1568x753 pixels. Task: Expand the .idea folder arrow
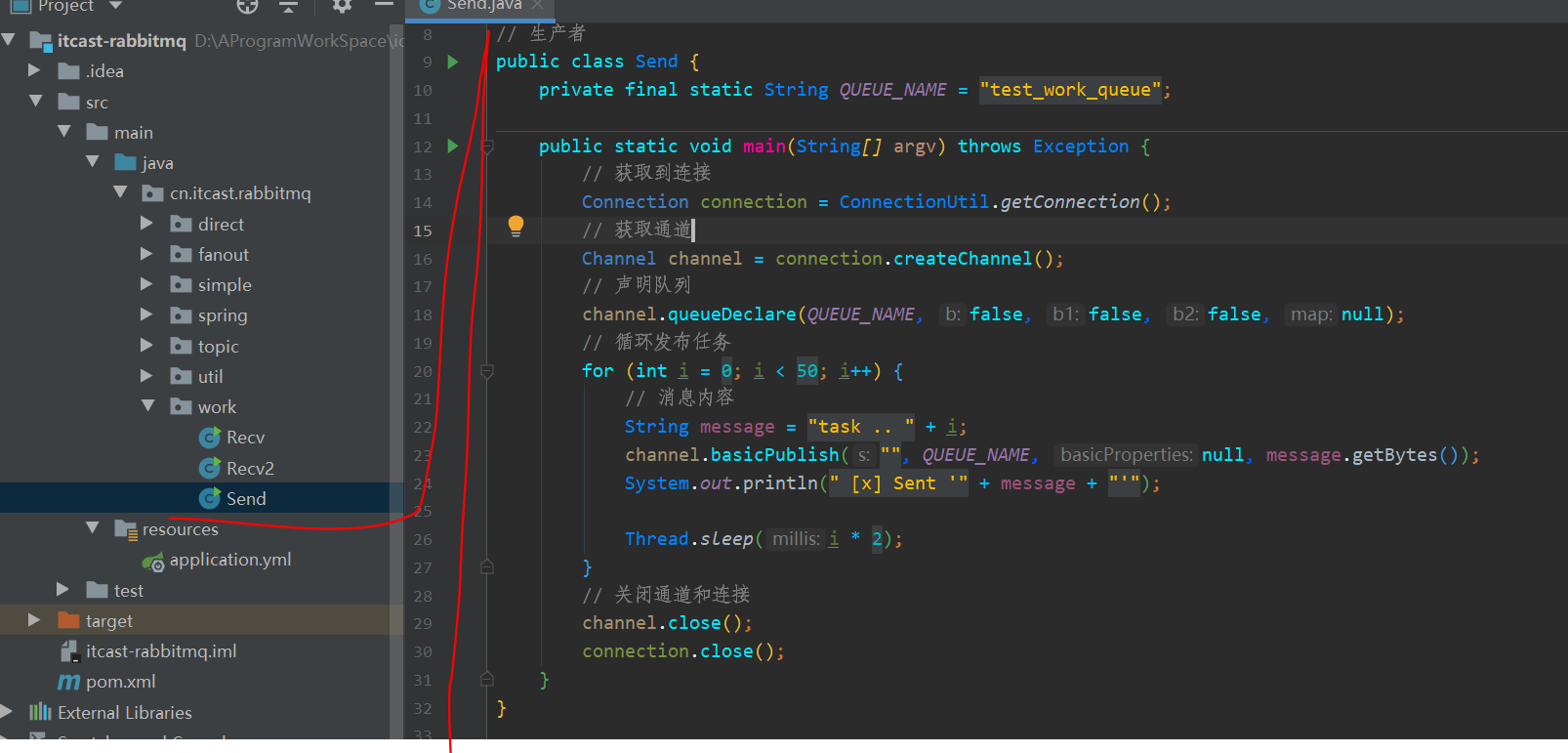35,70
